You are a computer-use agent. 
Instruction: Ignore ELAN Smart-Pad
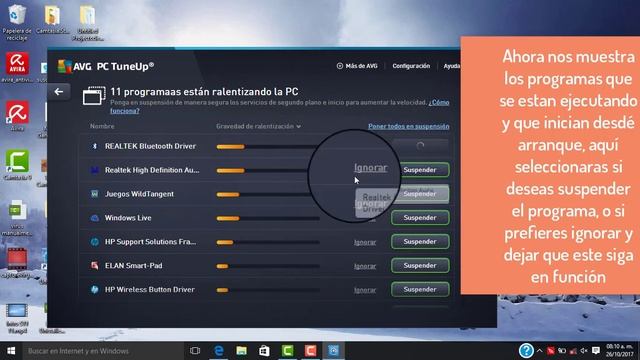pyautogui.click(x=365, y=266)
